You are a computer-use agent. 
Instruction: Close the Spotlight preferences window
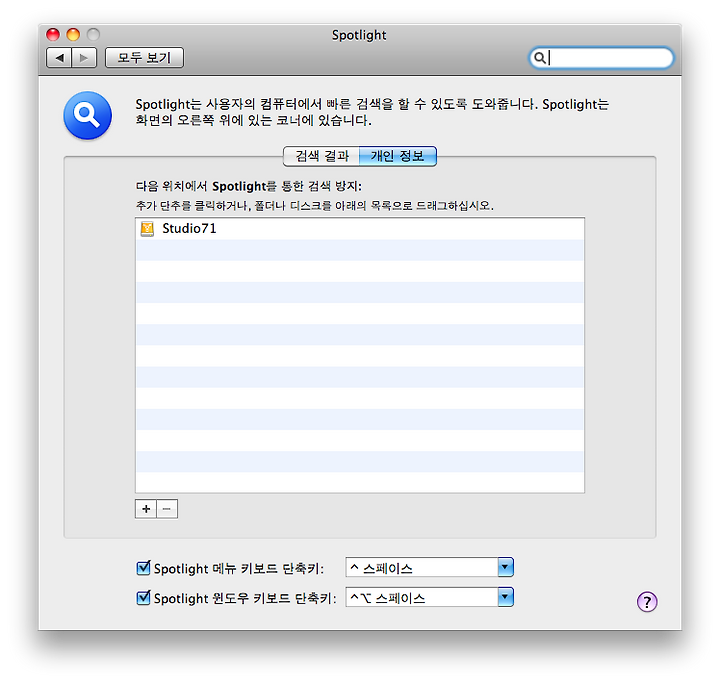point(53,34)
